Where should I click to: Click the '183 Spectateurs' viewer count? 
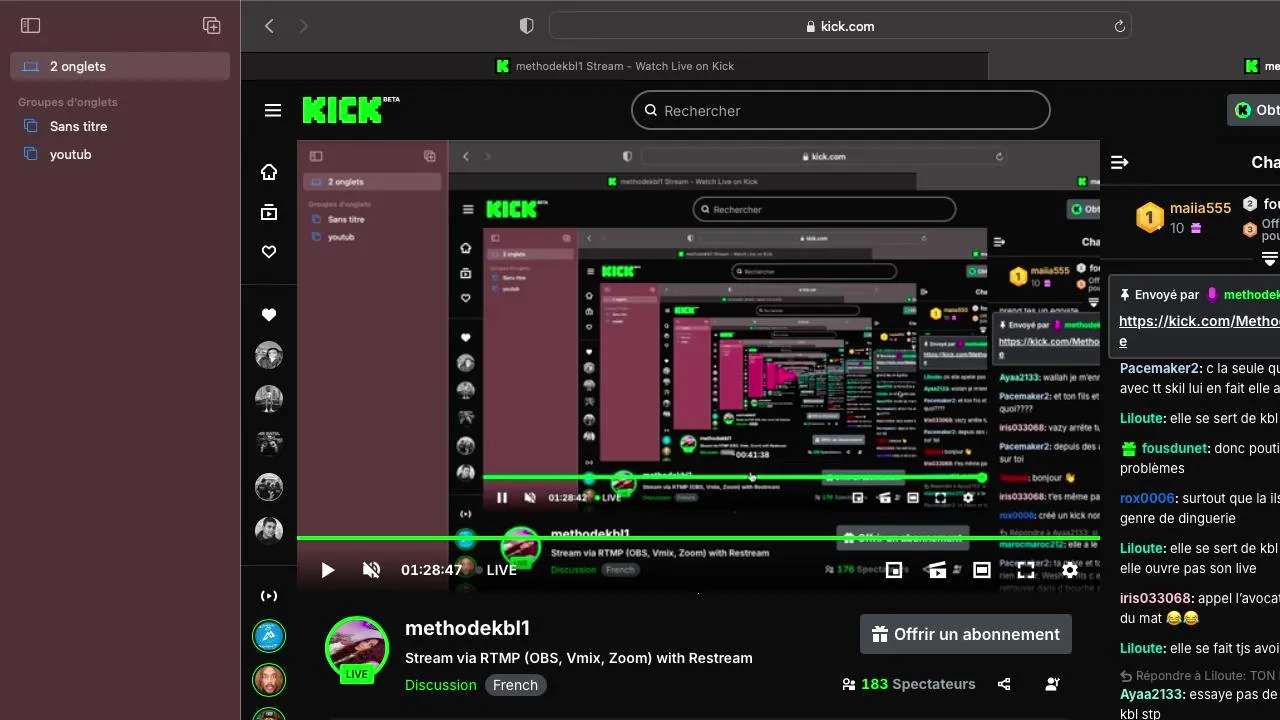pos(908,684)
